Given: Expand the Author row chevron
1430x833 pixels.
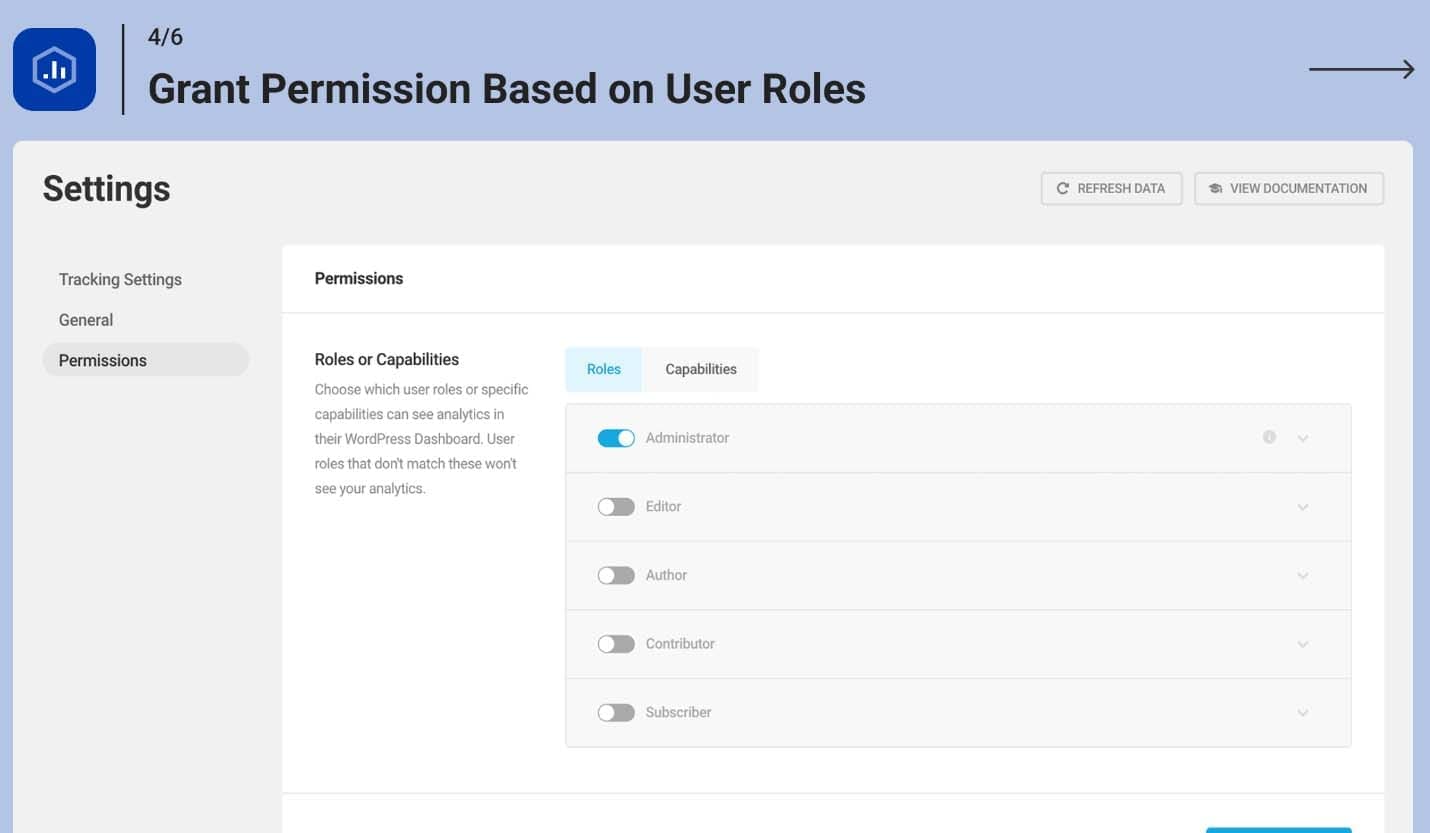Looking at the screenshot, I should pyautogui.click(x=1303, y=576).
